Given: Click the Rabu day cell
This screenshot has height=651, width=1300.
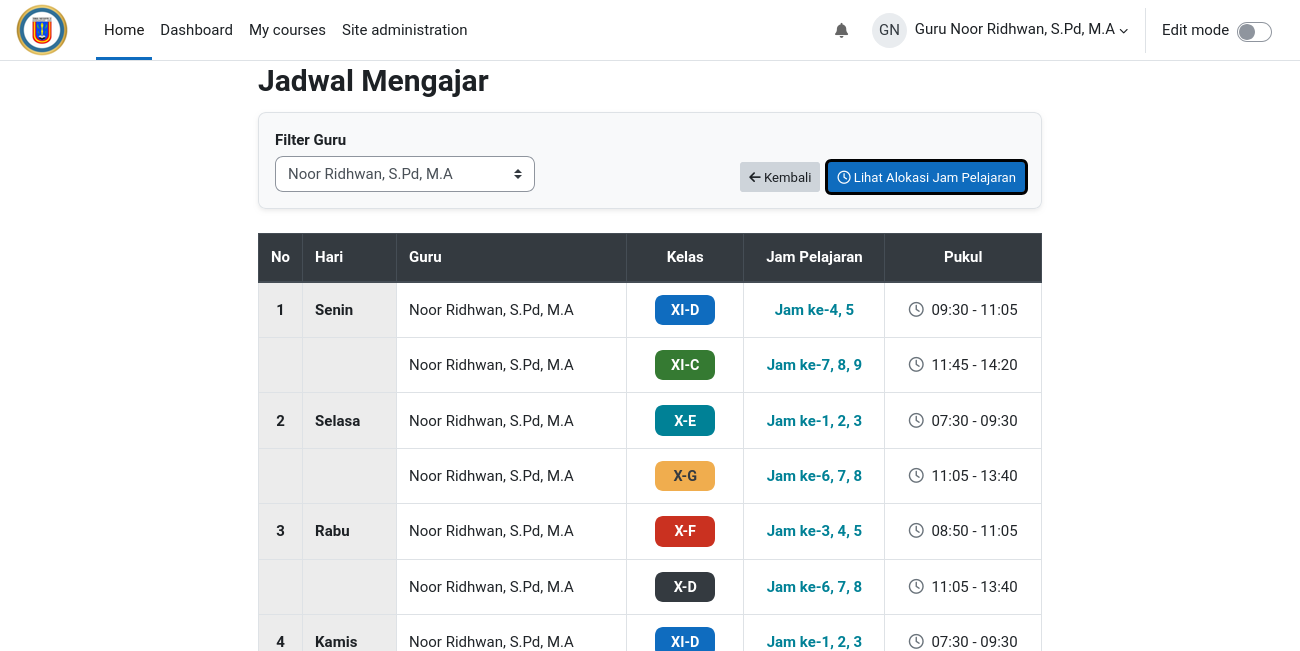Looking at the screenshot, I should click(x=349, y=531).
